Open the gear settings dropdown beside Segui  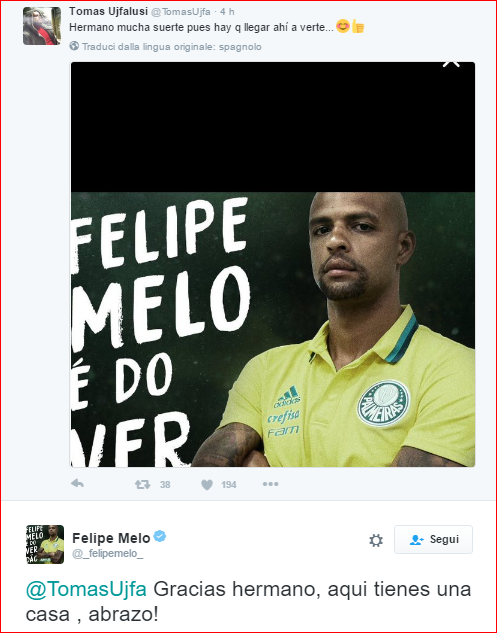click(376, 540)
